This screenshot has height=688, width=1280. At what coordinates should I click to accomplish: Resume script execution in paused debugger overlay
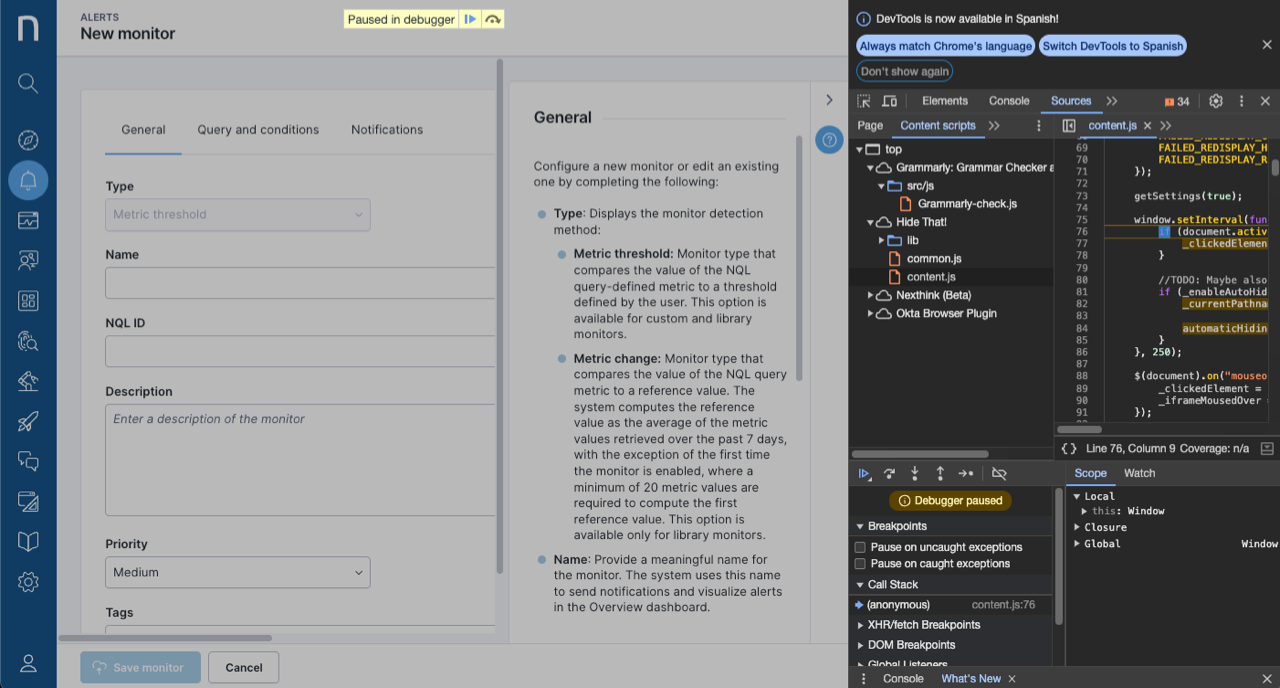(470, 19)
